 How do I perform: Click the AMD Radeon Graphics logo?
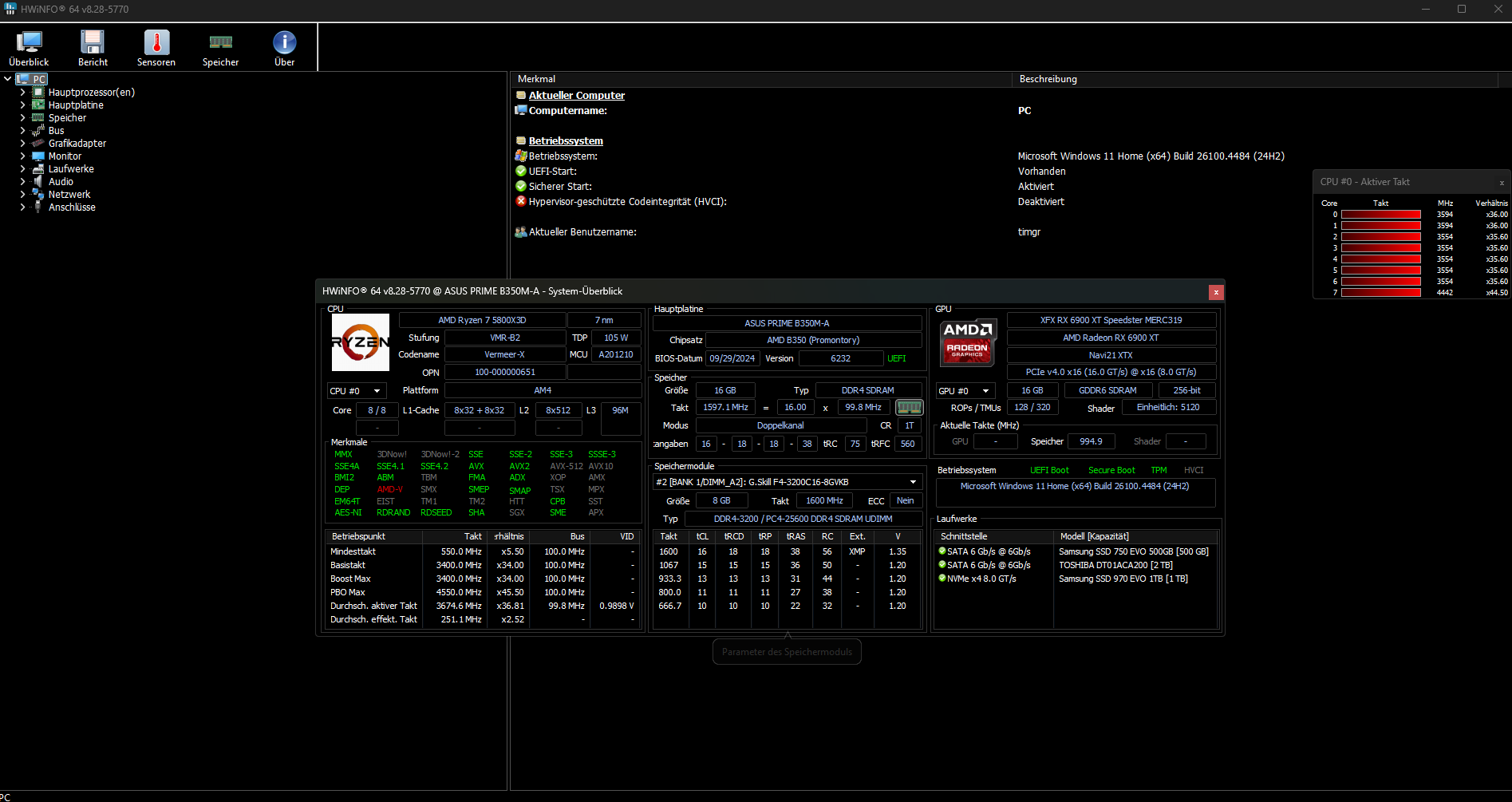(x=967, y=342)
